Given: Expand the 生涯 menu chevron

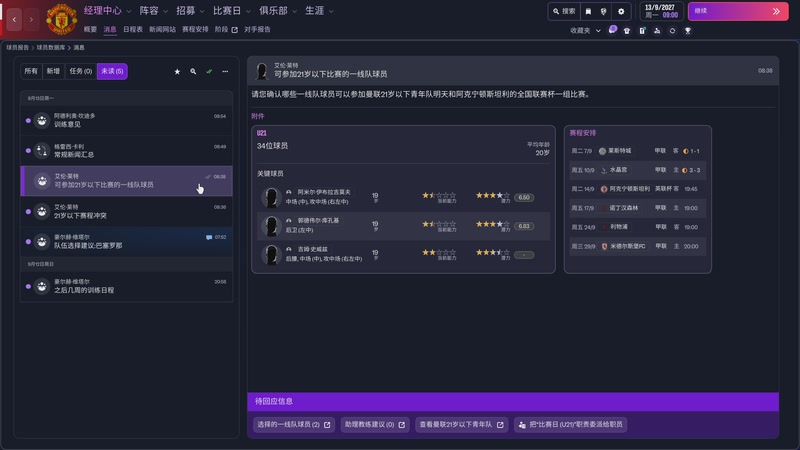Looking at the screenshot, I should (331, 11).
